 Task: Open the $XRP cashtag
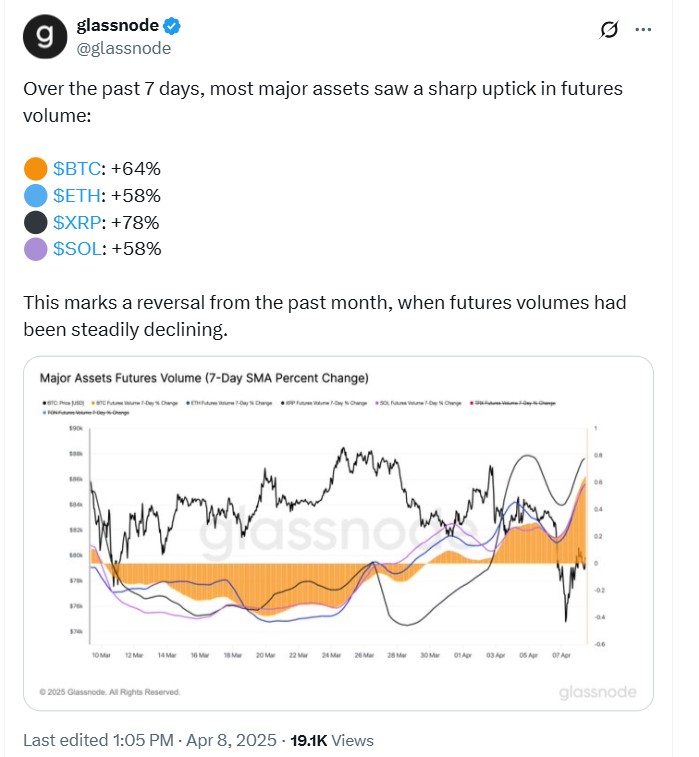77,223
